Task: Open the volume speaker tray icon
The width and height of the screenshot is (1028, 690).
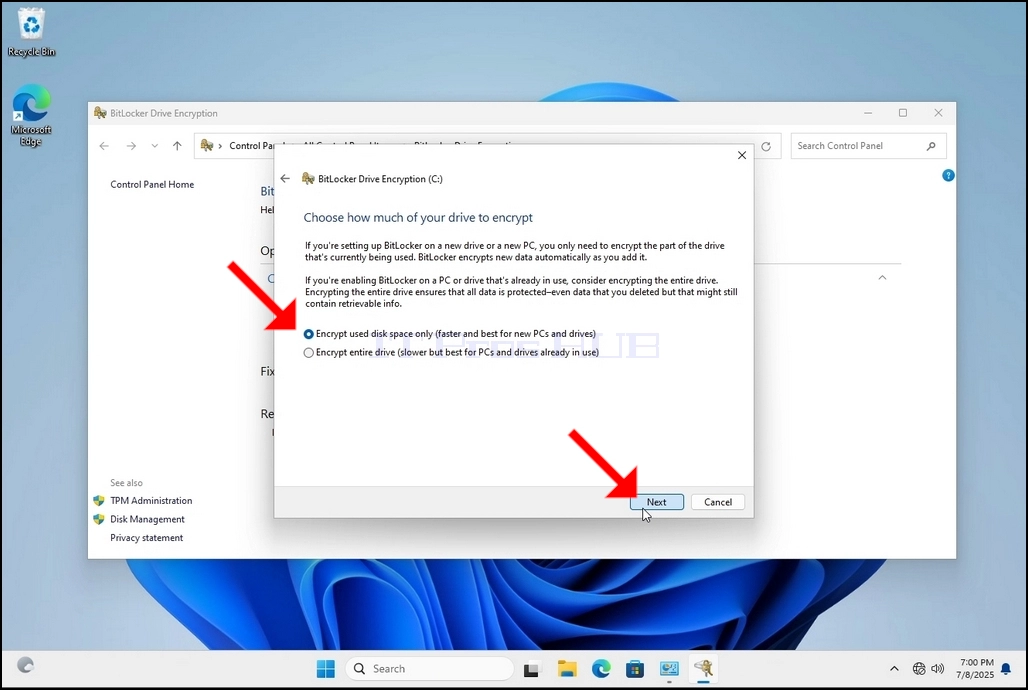Action: tap(938, 669)
